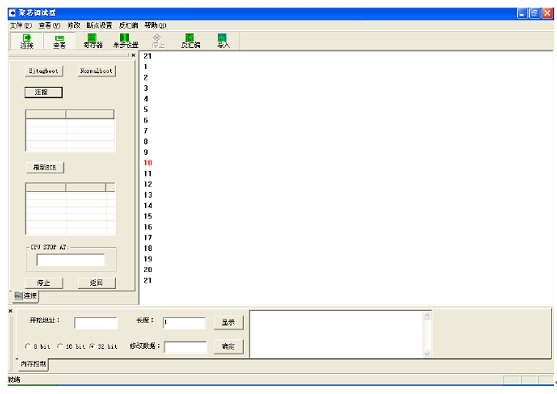Click line number 15 in the code area

[148, 216]
